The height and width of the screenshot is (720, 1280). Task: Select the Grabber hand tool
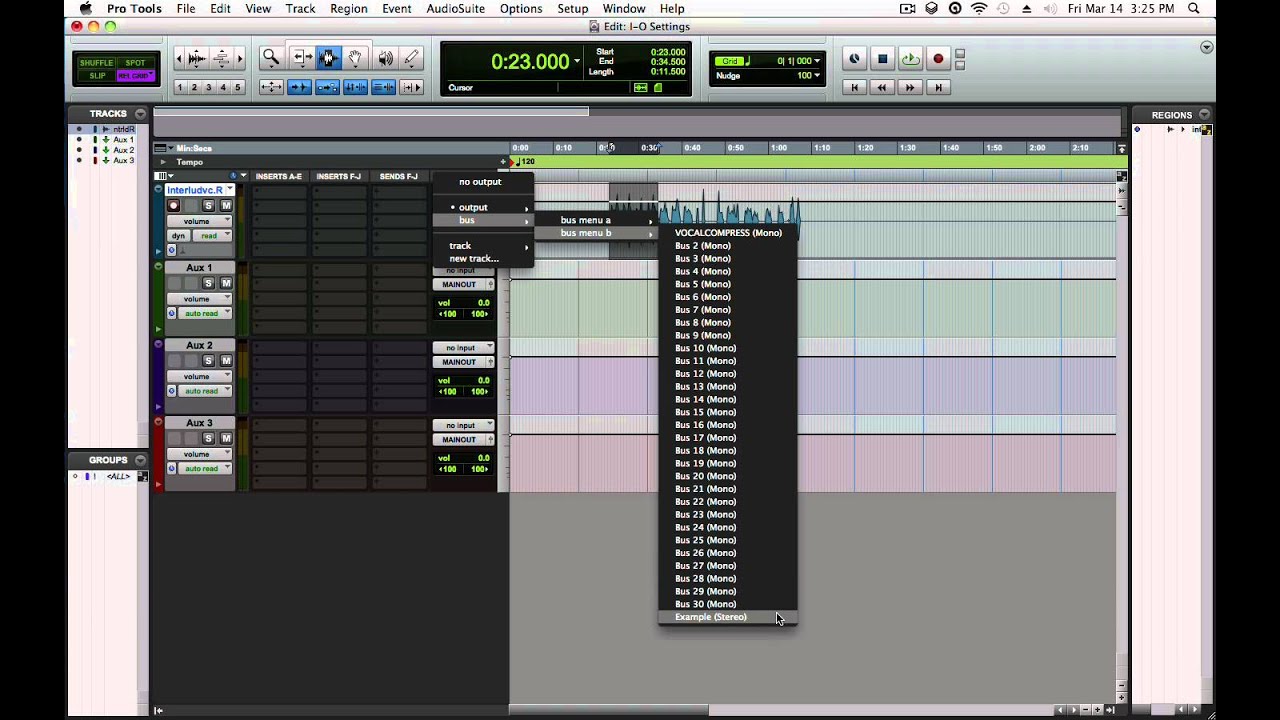pos(355,59)
